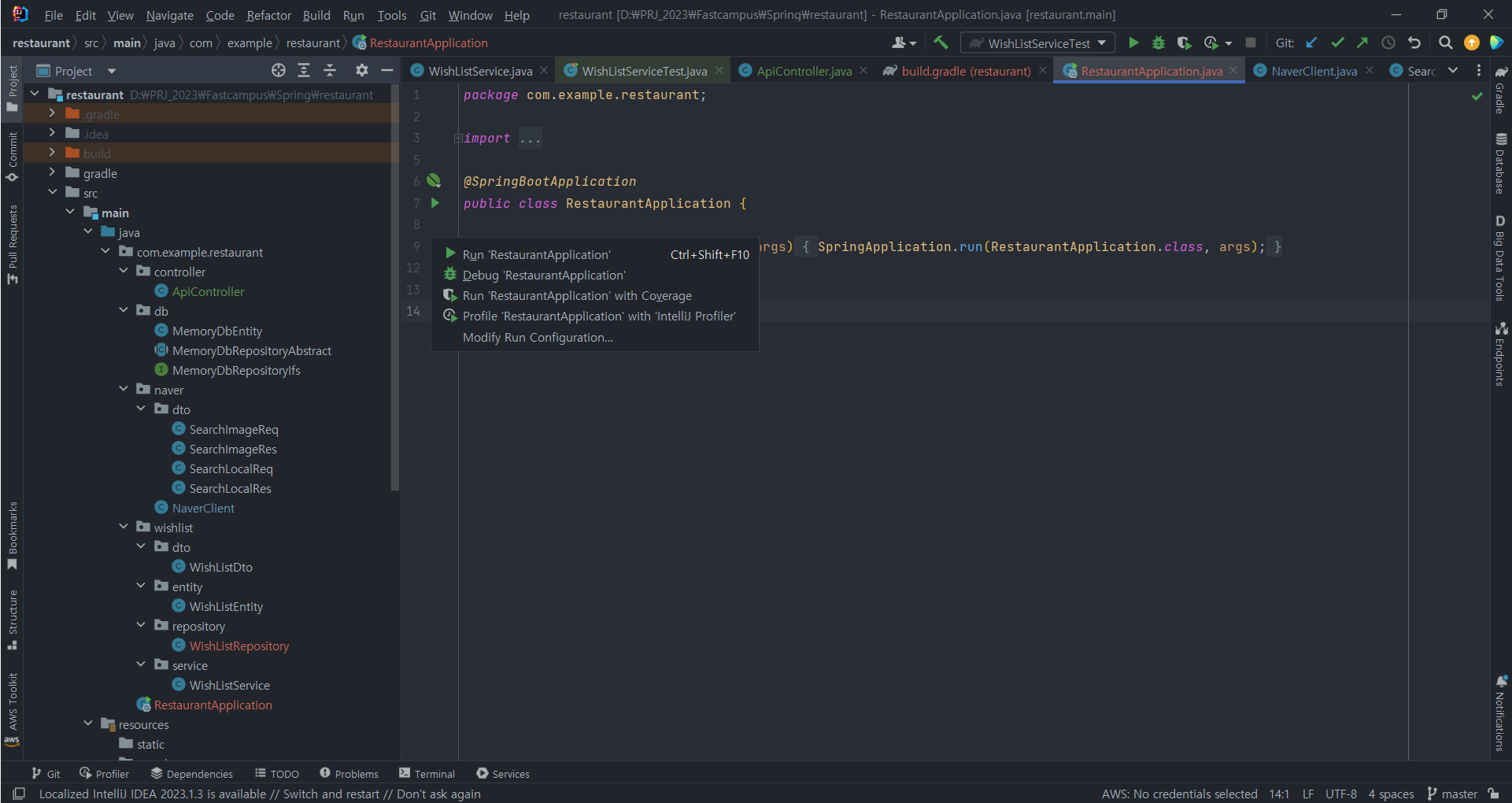The width and height of the screenshot is (1512, 803).
Task: Open WishListRepository in project tree
Action: 238,646
